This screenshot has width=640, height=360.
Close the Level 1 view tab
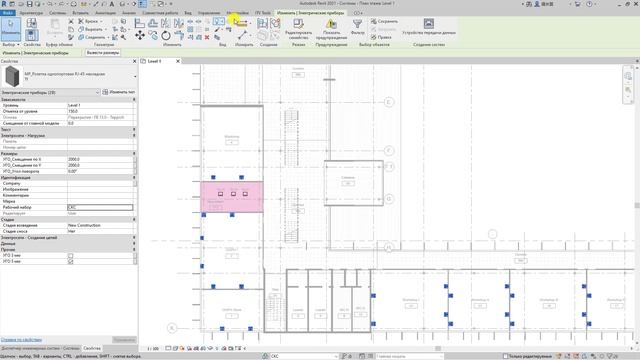coord(178,61)
